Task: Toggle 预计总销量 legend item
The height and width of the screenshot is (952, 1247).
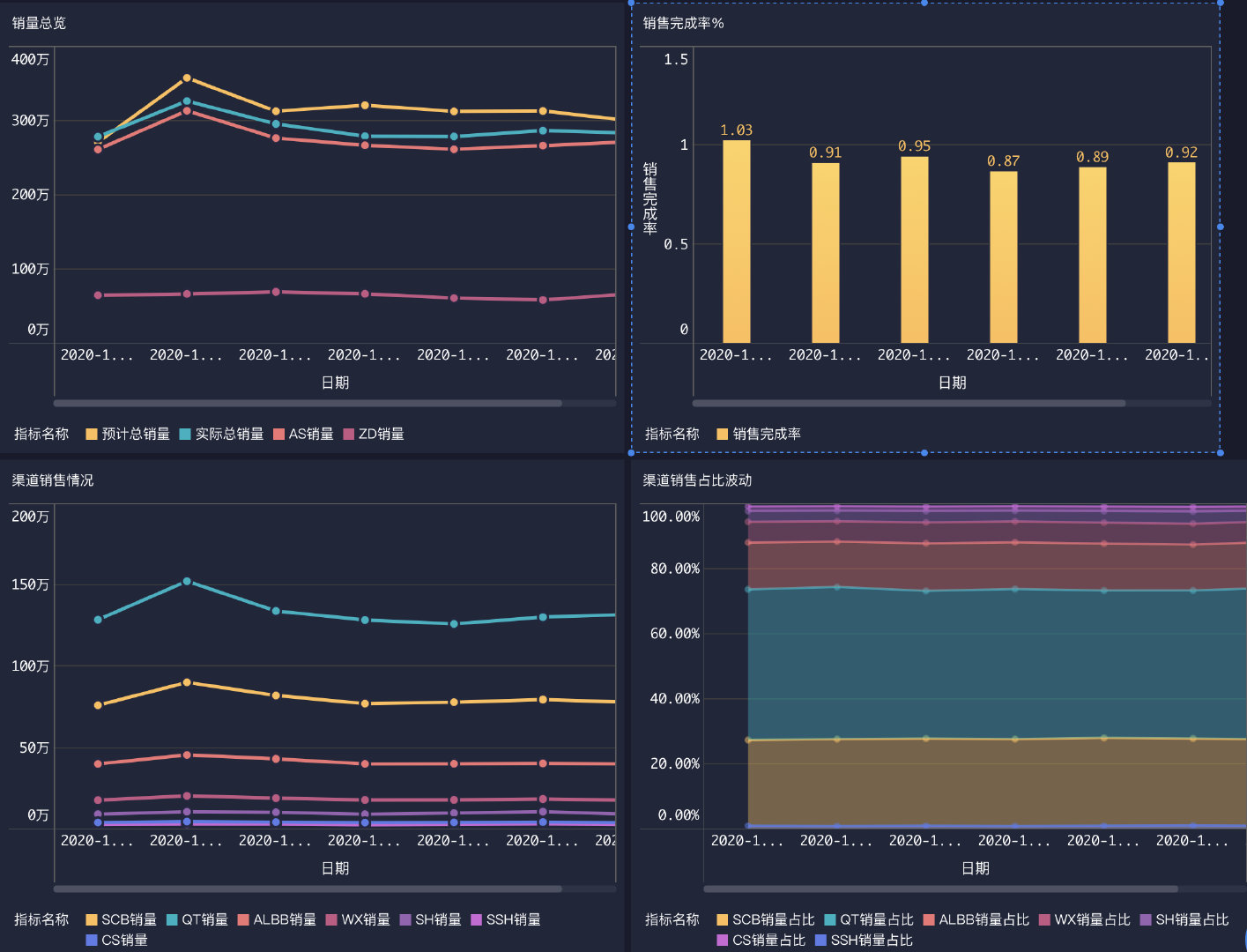Action: coord(128,434)
